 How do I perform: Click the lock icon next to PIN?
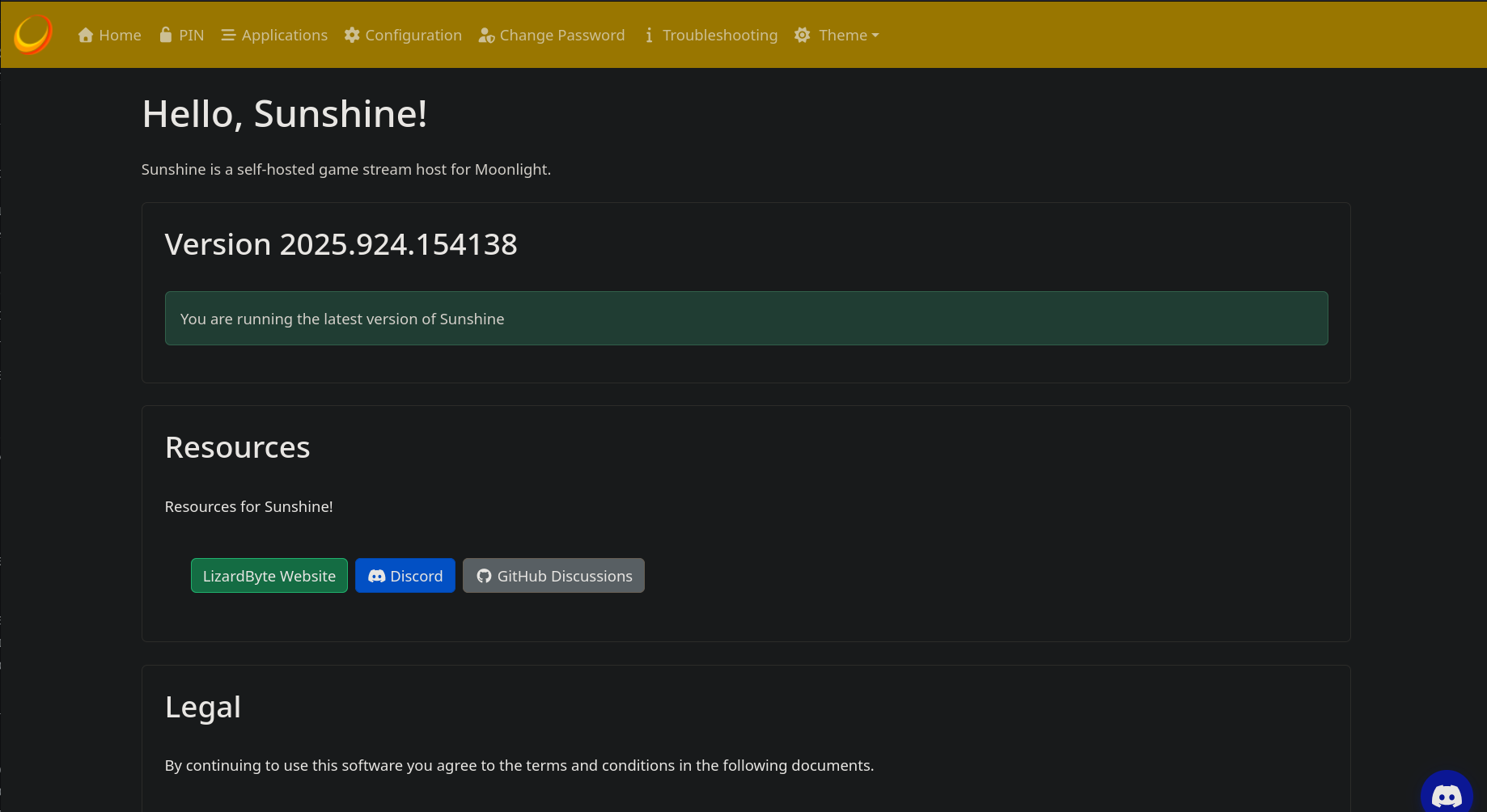pyautogui.click(x=163, y=35)
